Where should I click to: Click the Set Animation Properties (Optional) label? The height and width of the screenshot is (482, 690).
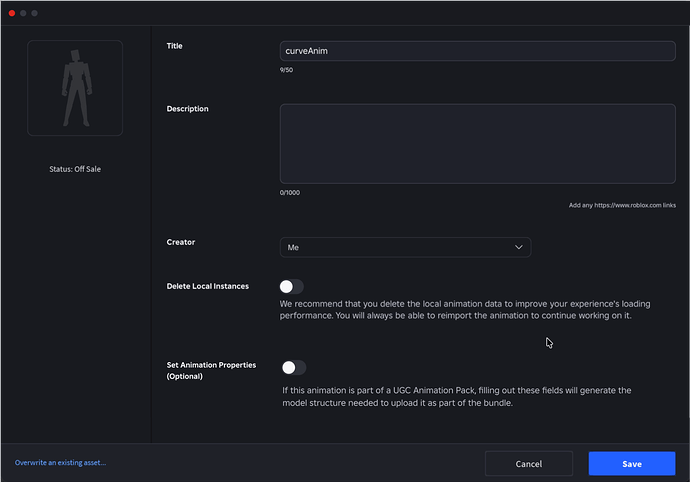211,371
